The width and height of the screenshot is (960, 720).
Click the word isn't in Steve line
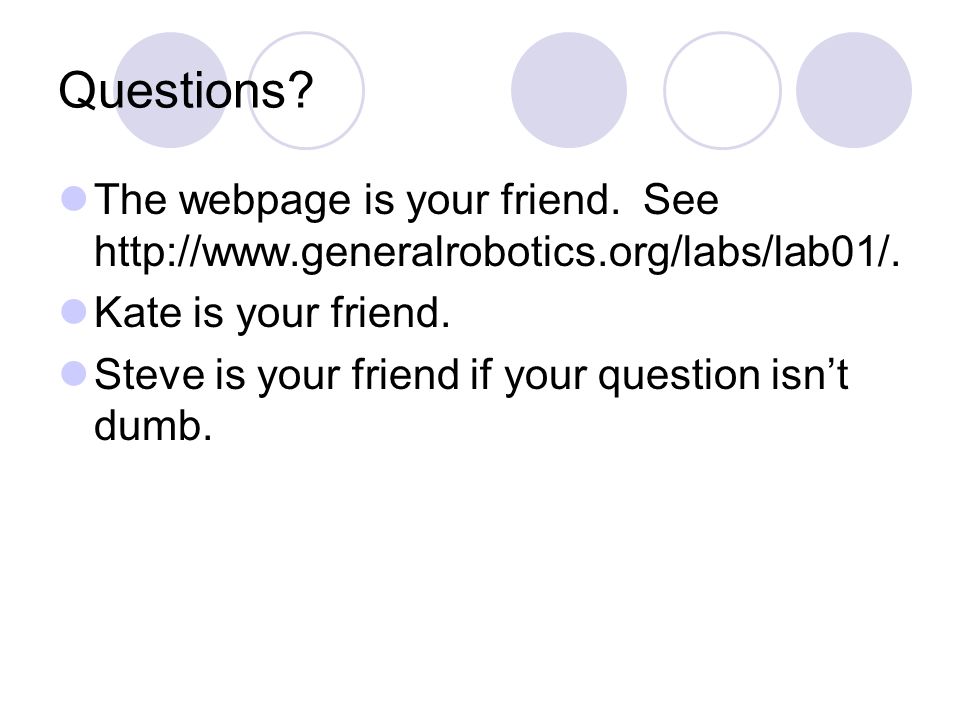point(809,374)
